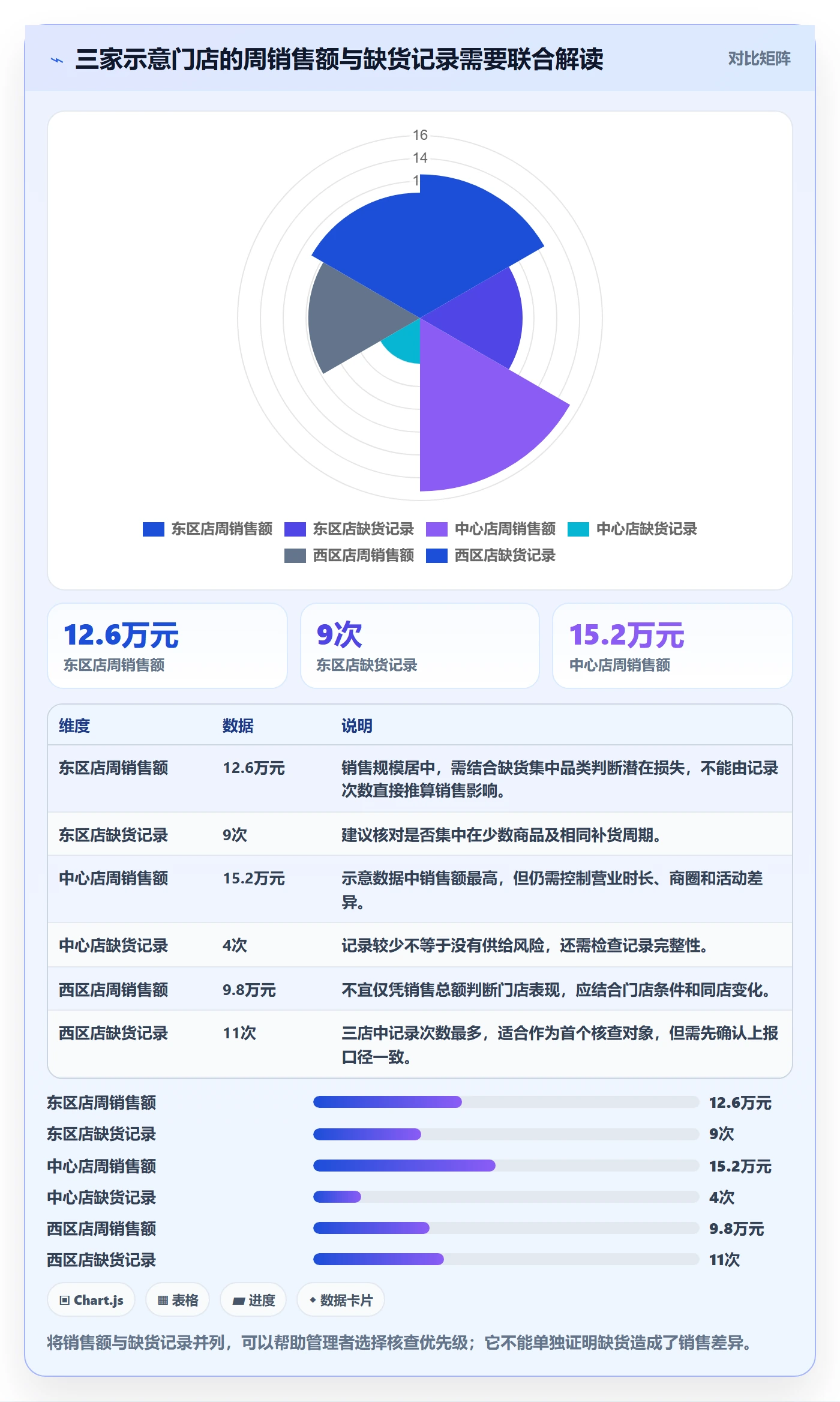Click the 9次 table cell

click(x=235, y=835)
